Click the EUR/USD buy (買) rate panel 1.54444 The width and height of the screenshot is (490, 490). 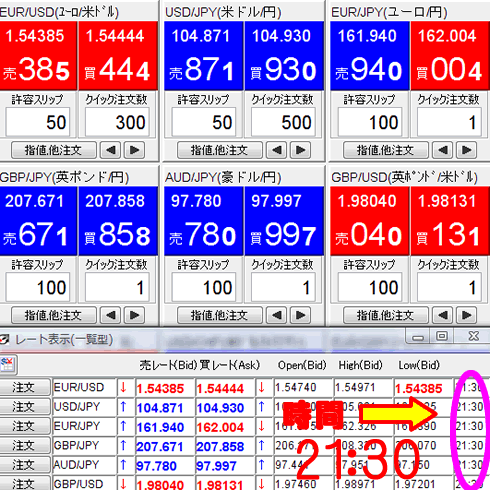tap(118, 56)
